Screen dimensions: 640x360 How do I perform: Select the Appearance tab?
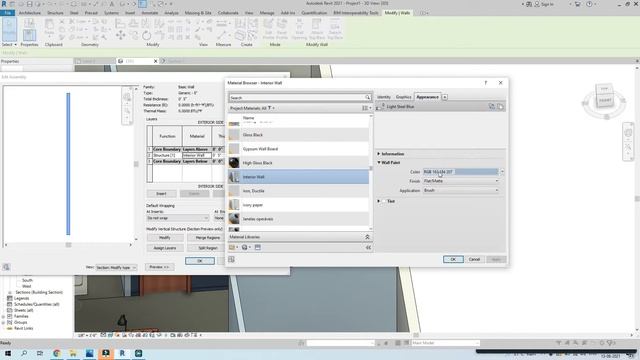[427, 97]
